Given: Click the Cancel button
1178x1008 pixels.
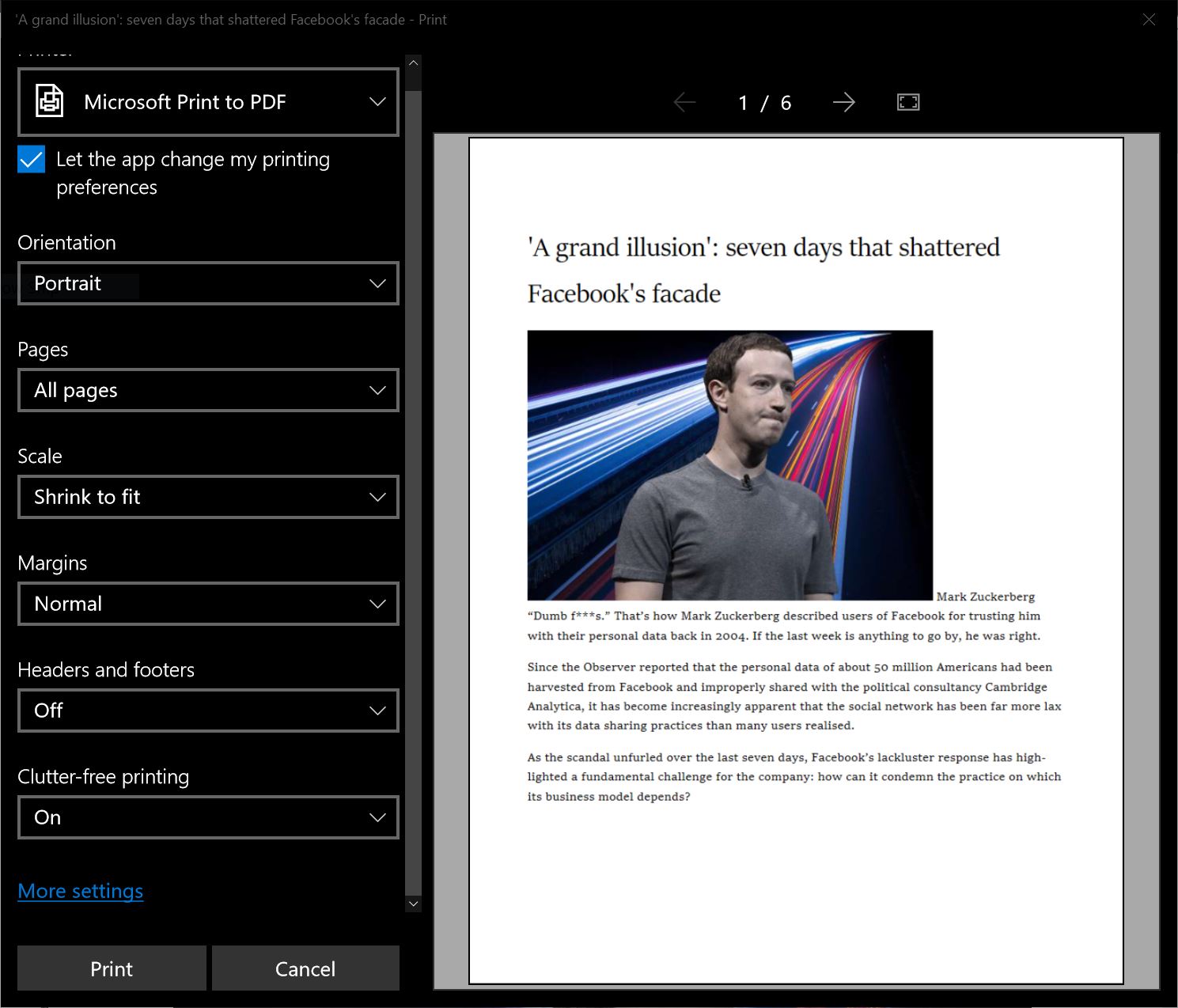Looking at the screenshot, I should pos(305,968).
